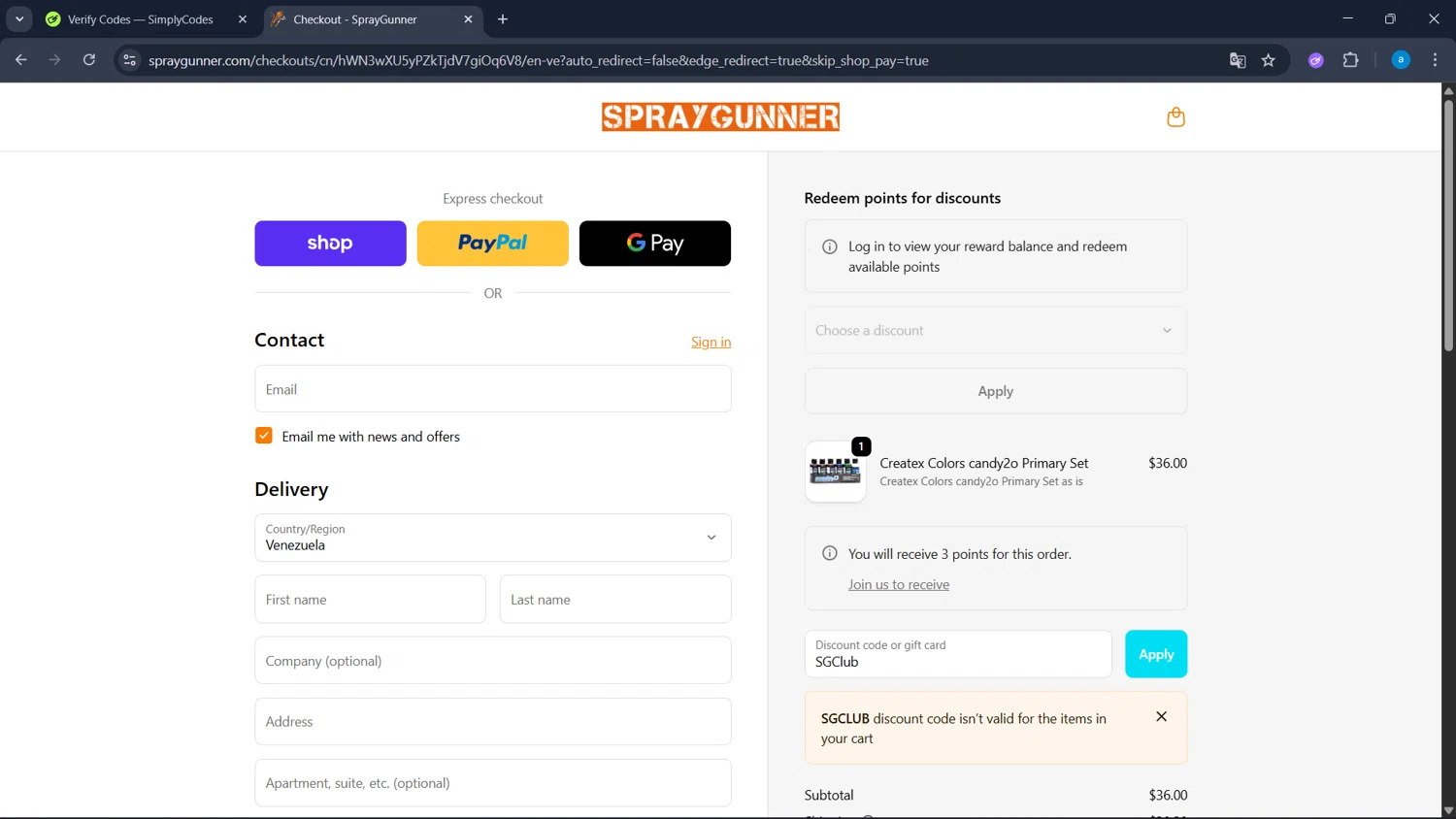Switch to Checkout SprayGunner tab
Image resolution: width=1456 pixels, height=819 pixels.
click(373, 19)
